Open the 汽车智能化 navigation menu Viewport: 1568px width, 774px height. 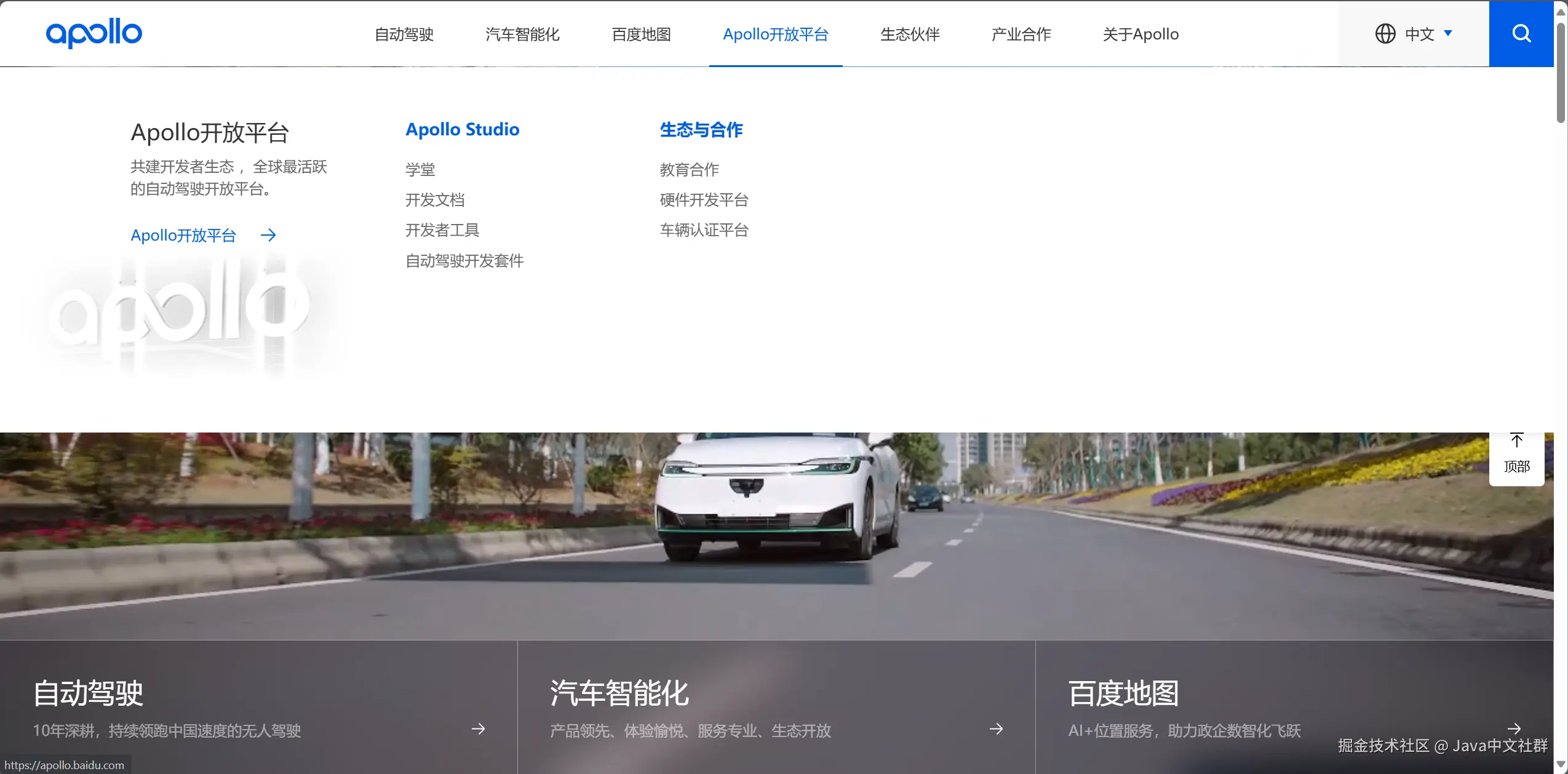522,34
